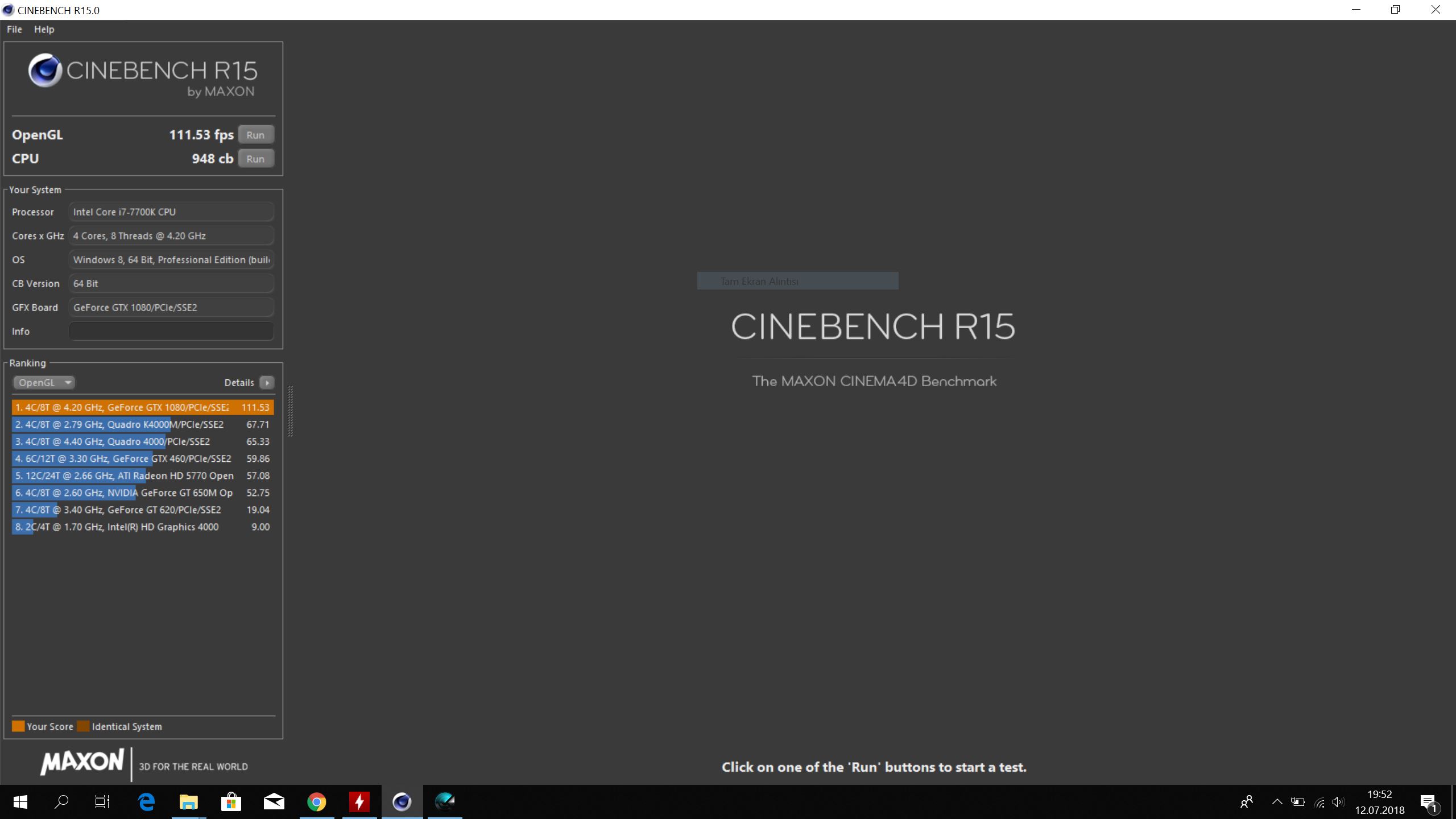The image size is (1456, 819).
Task: Run the OpenGL benchmark test
Action: [255, 135]
